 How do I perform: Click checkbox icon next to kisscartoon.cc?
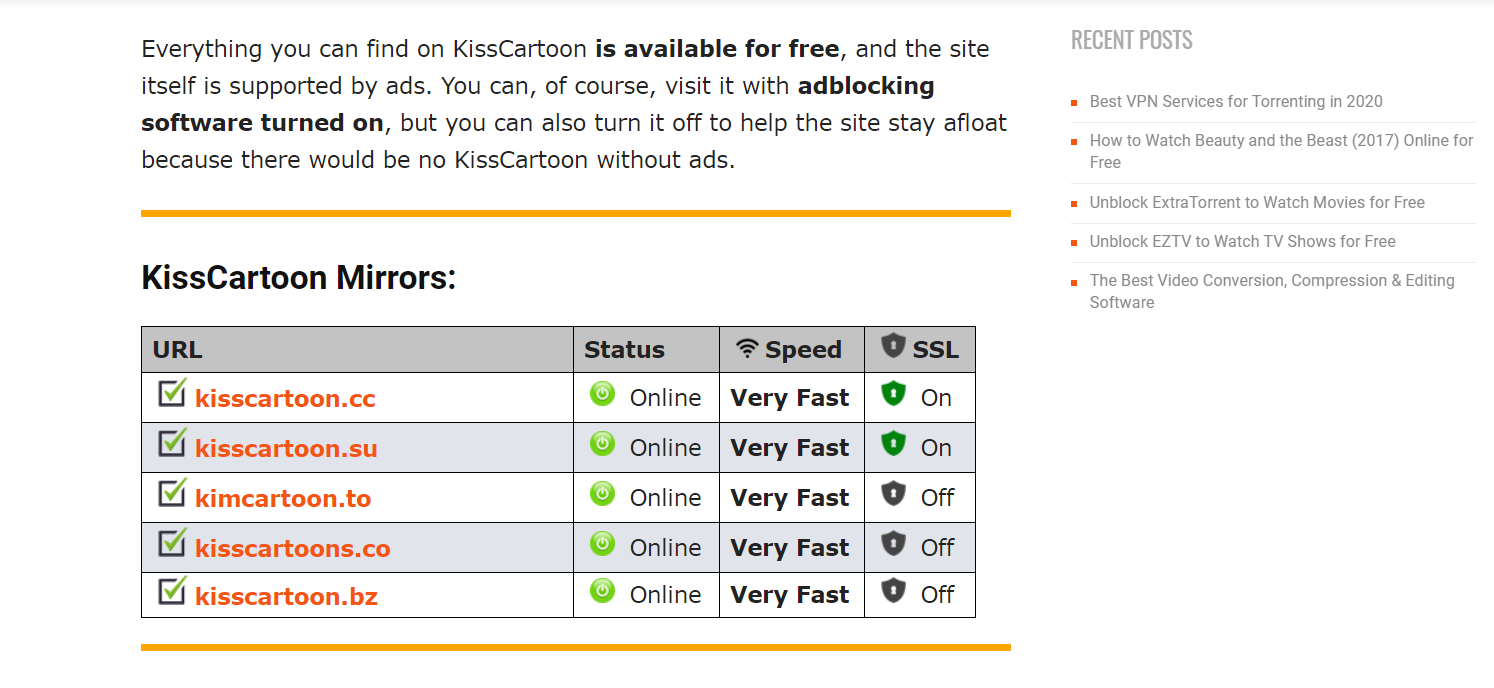coord(172,392)
